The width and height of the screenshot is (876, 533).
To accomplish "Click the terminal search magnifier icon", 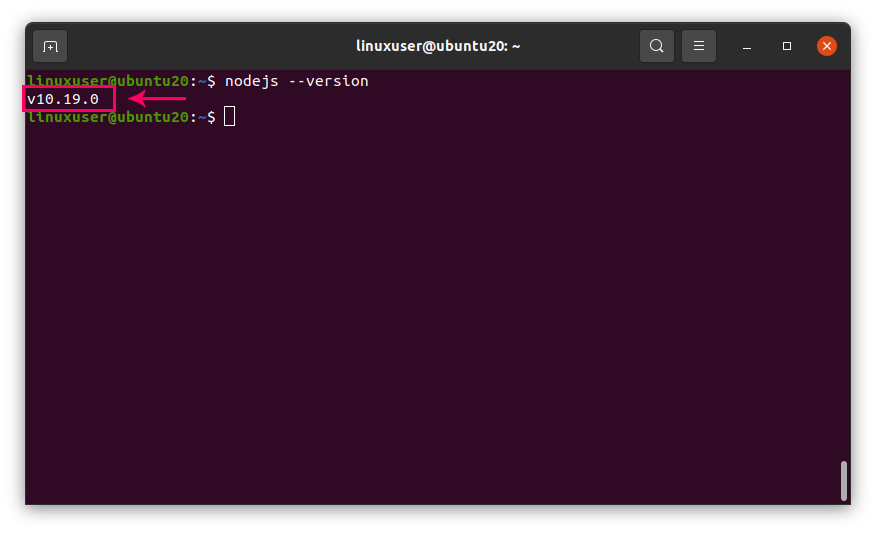I will click(656, 46).
